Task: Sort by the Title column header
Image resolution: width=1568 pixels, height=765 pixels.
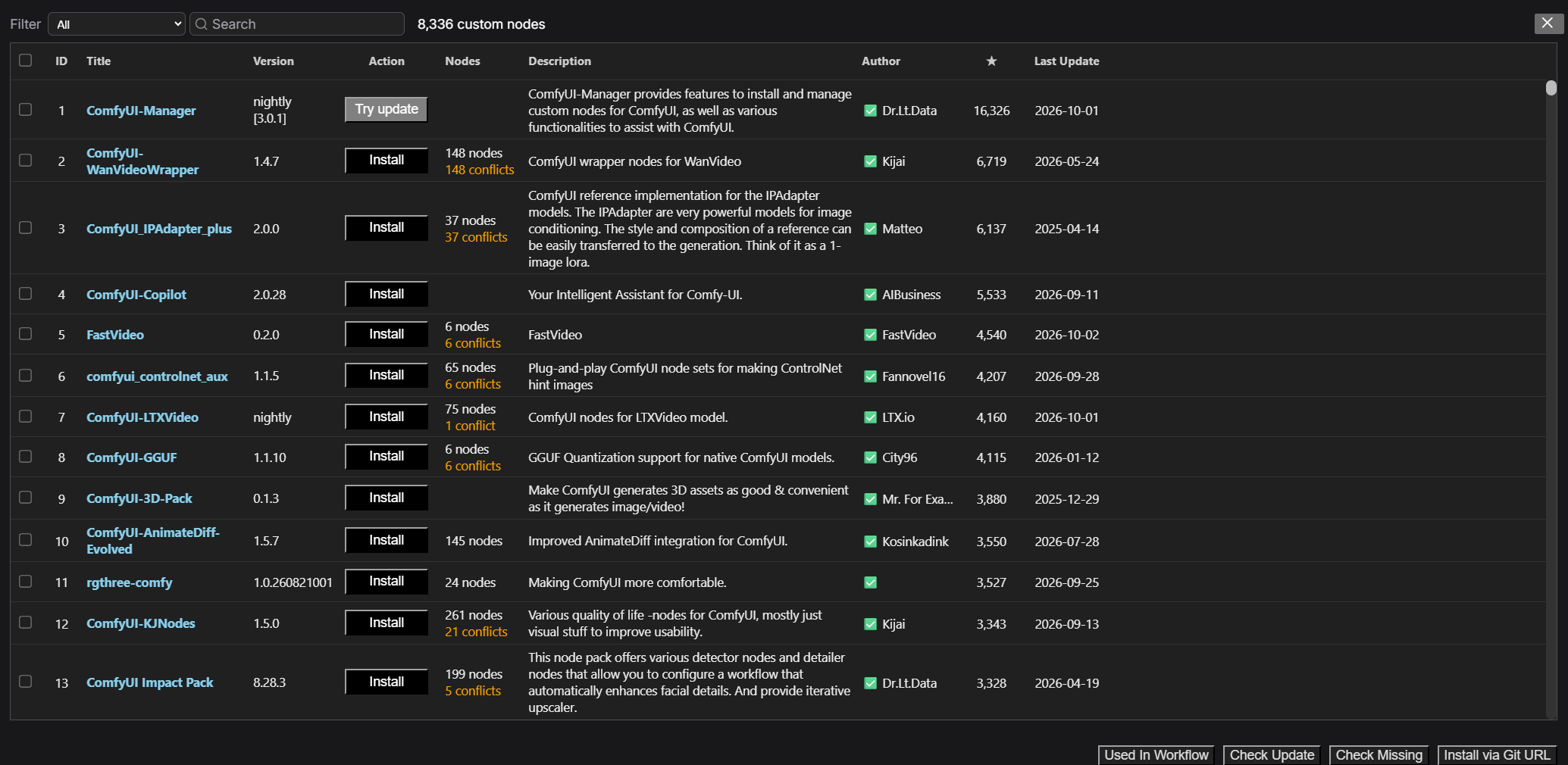Action: pyautogui.click(x=99, y=61)
